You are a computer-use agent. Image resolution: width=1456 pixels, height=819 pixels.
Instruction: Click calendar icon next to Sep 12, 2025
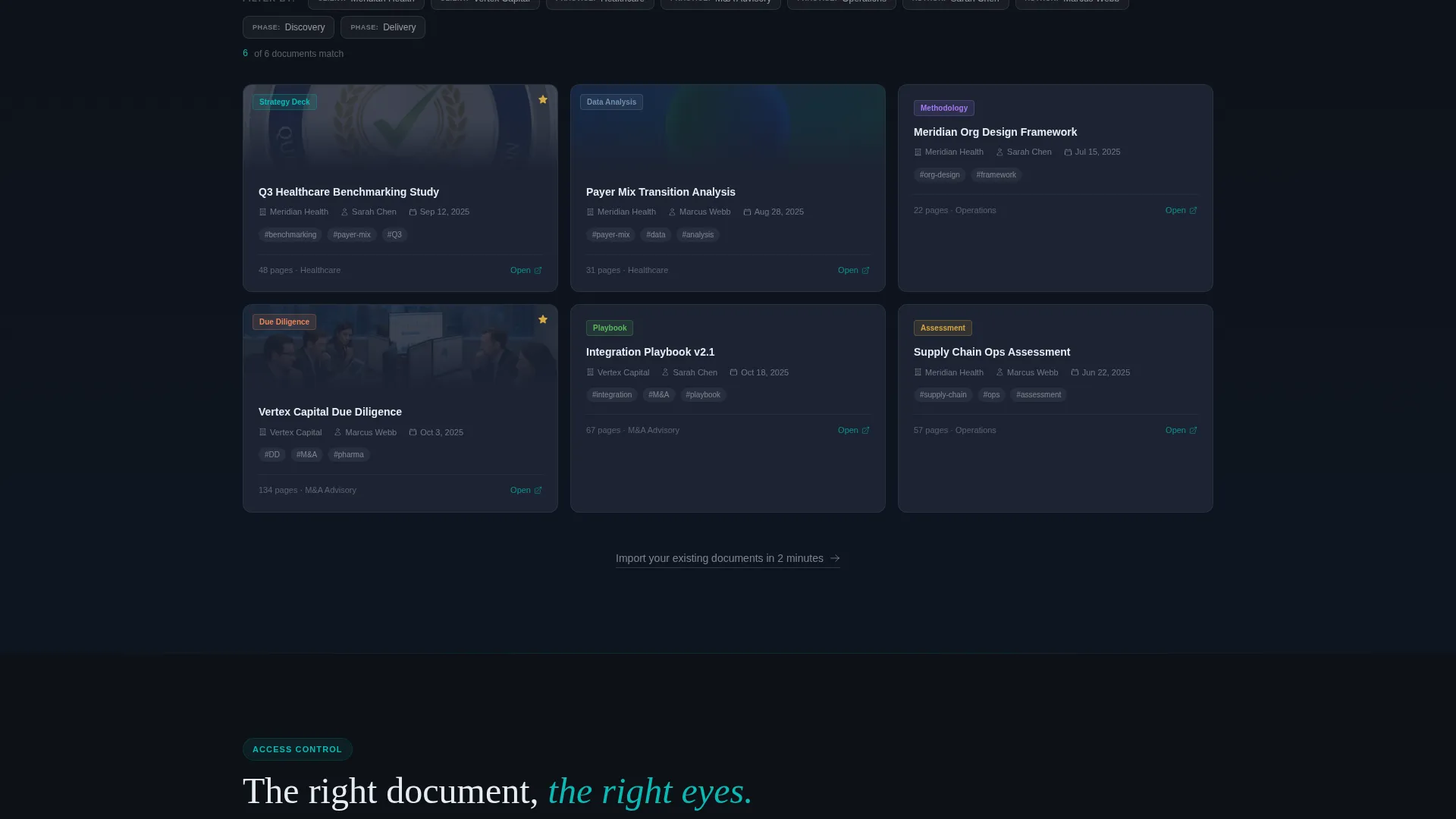[413, 212]
